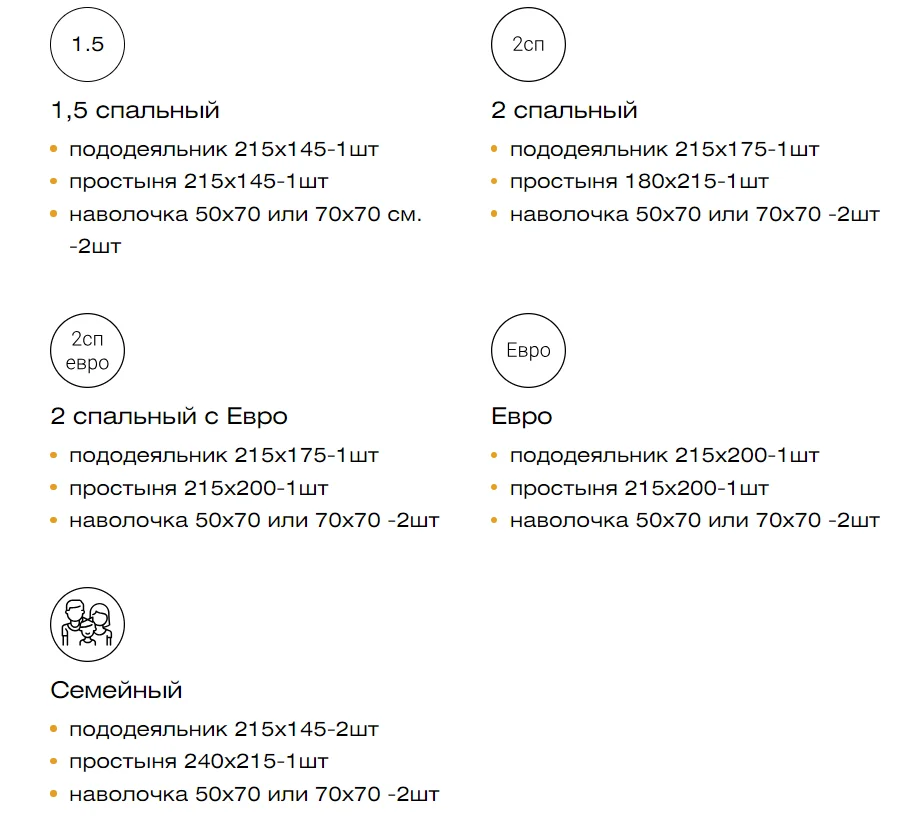Click наволочка item under Семейный

tap(254, 794)
